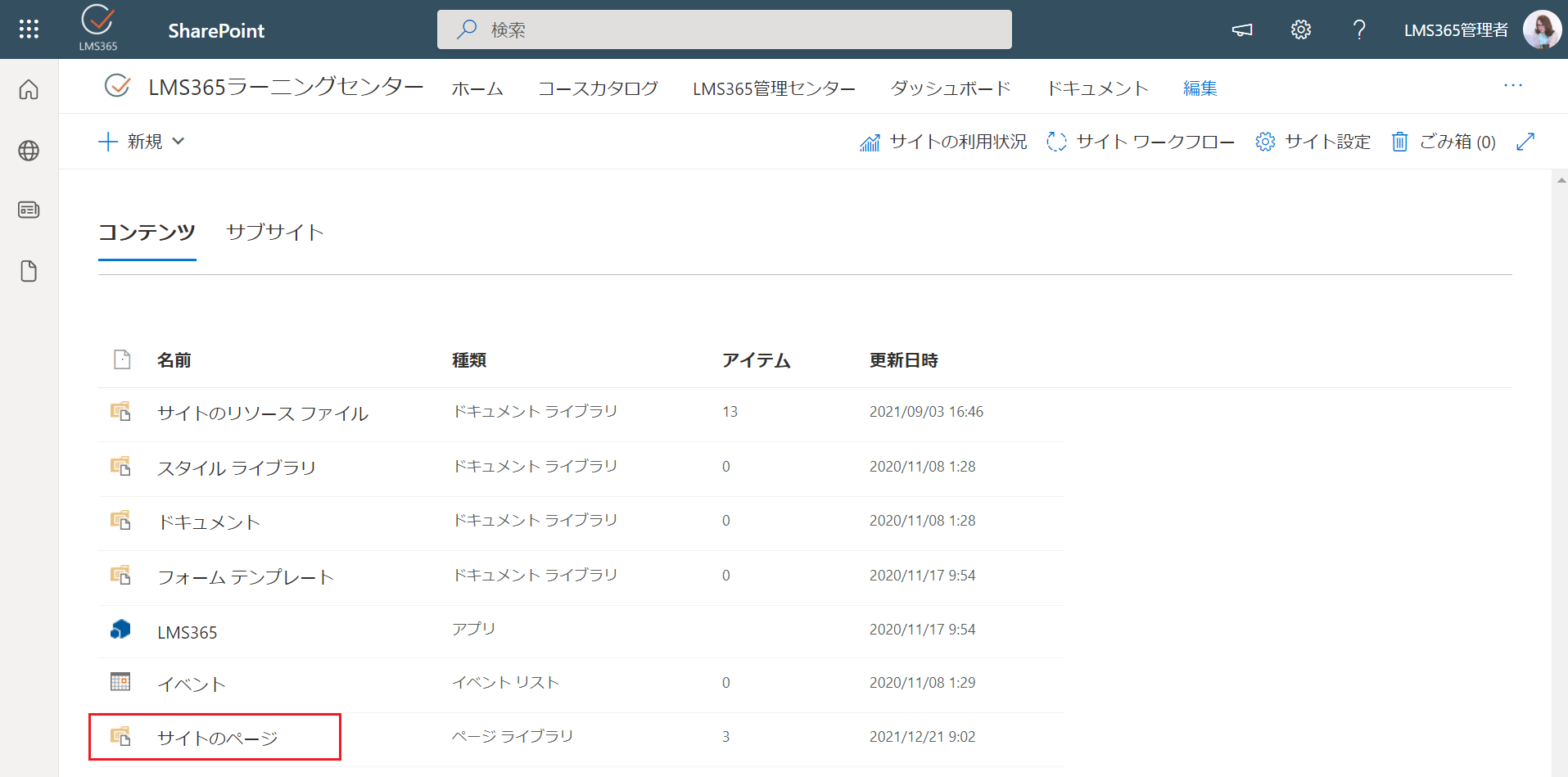Click the LMS365 administrator profile picture
Image resolution: width=1568 pixels, height=777 pixels.
pos(1542,29)
